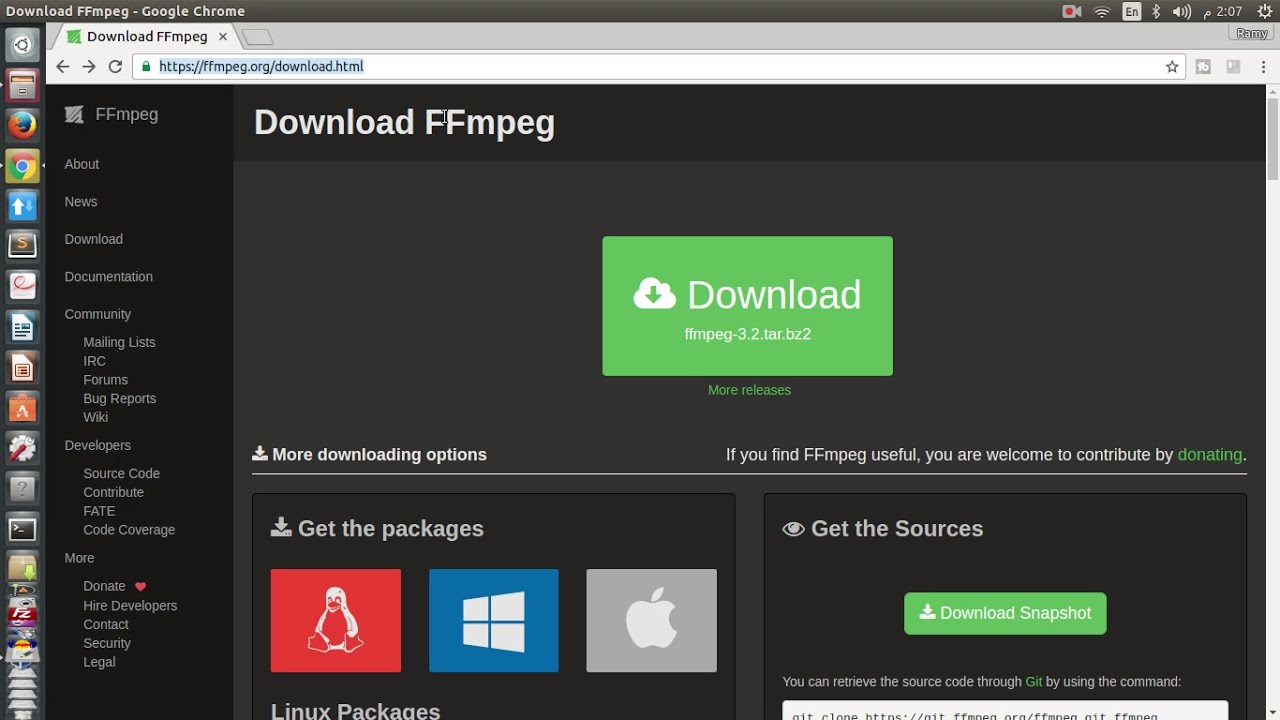Open the sound volume indicator
The image size is (1280, 720).
coord(1181,12)
